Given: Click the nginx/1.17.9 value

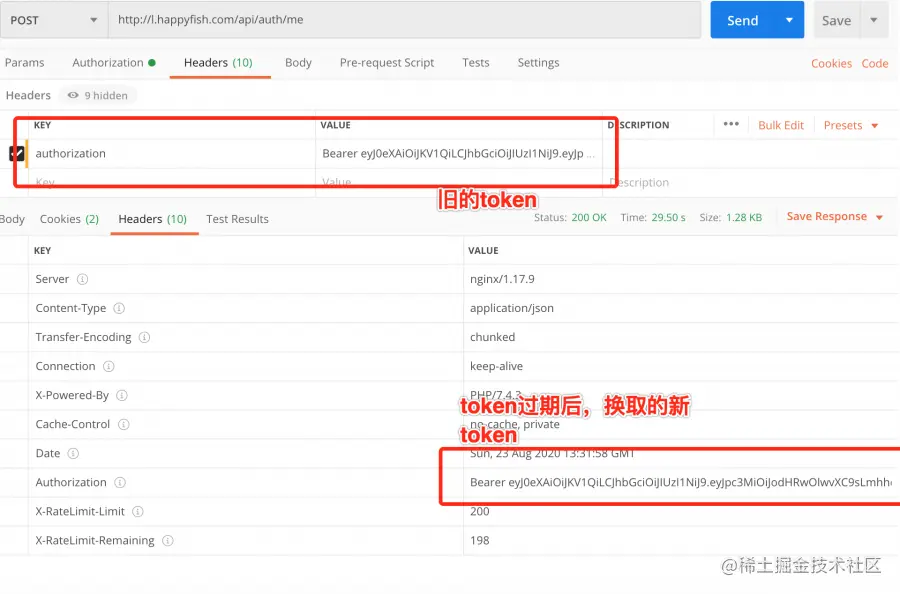Looking at the screenshot, I should tap(502, 279).
